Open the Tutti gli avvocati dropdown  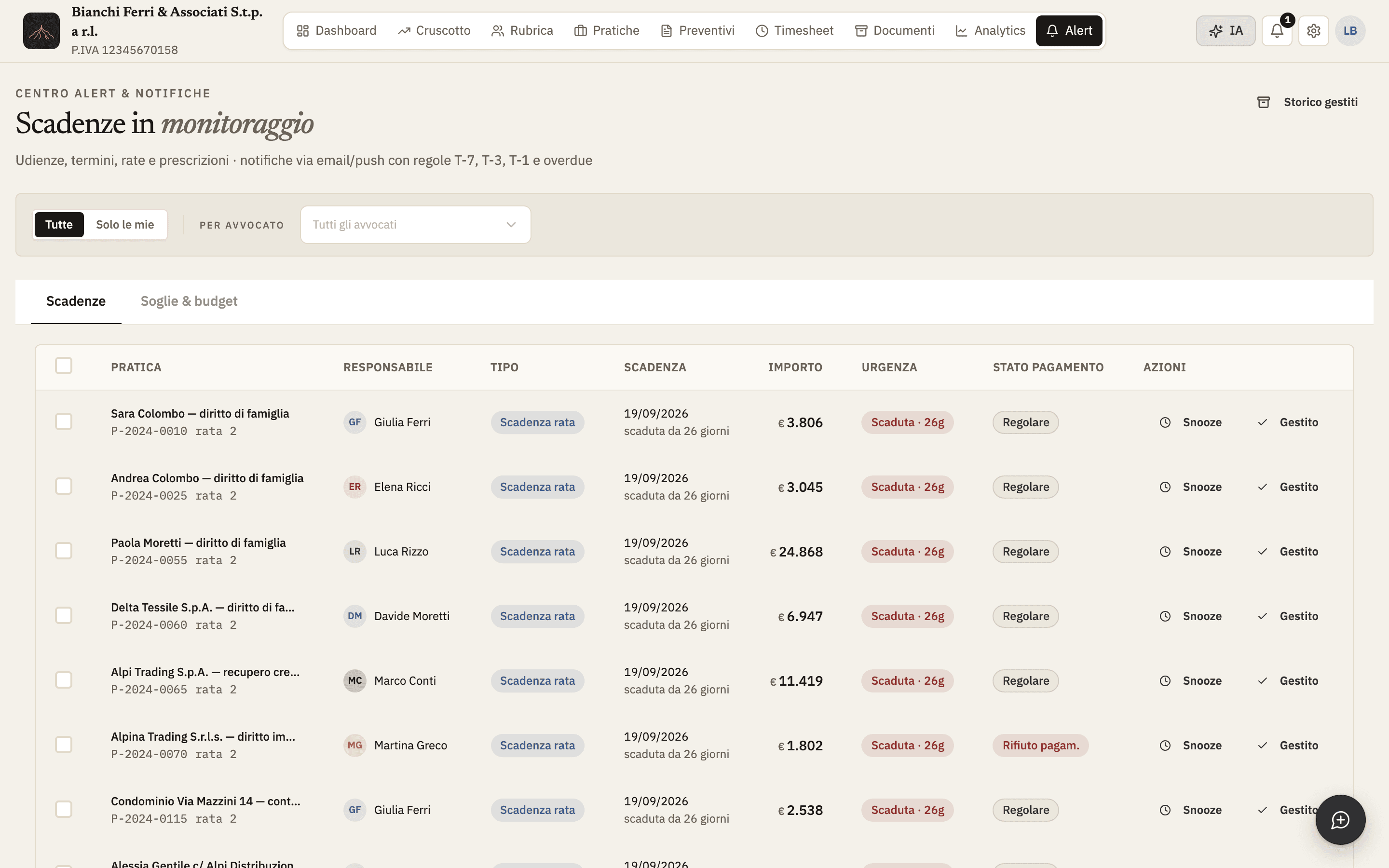(415, 224)
